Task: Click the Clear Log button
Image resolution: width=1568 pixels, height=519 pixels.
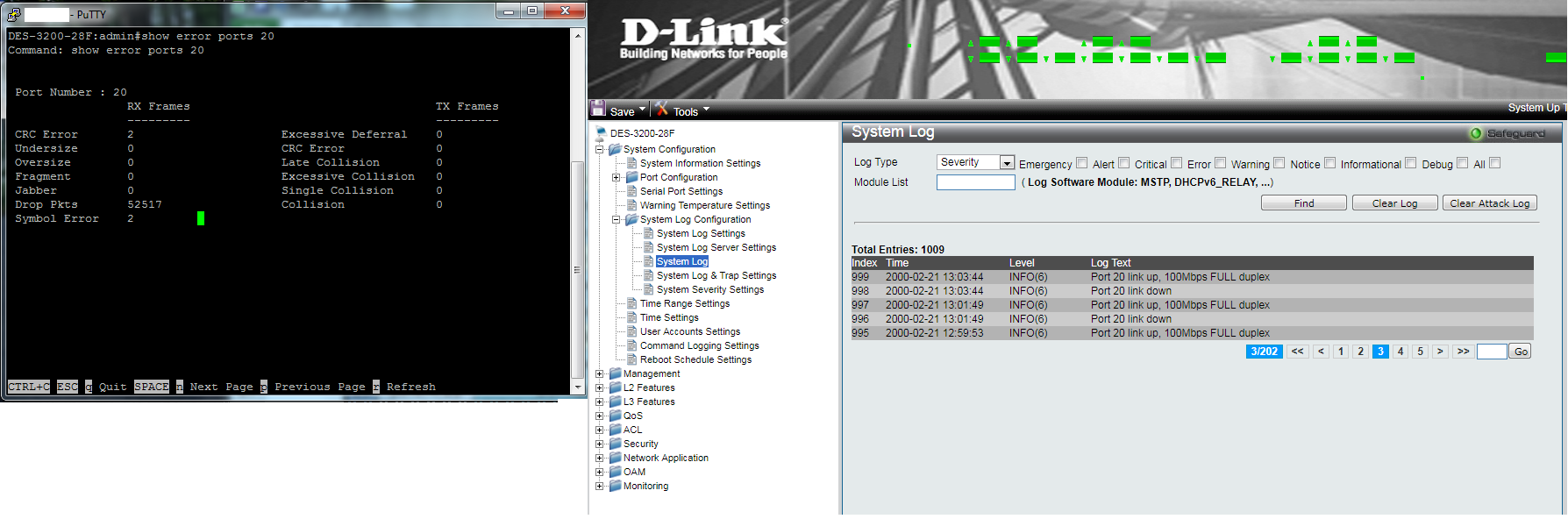Action: coord(1394,203)
